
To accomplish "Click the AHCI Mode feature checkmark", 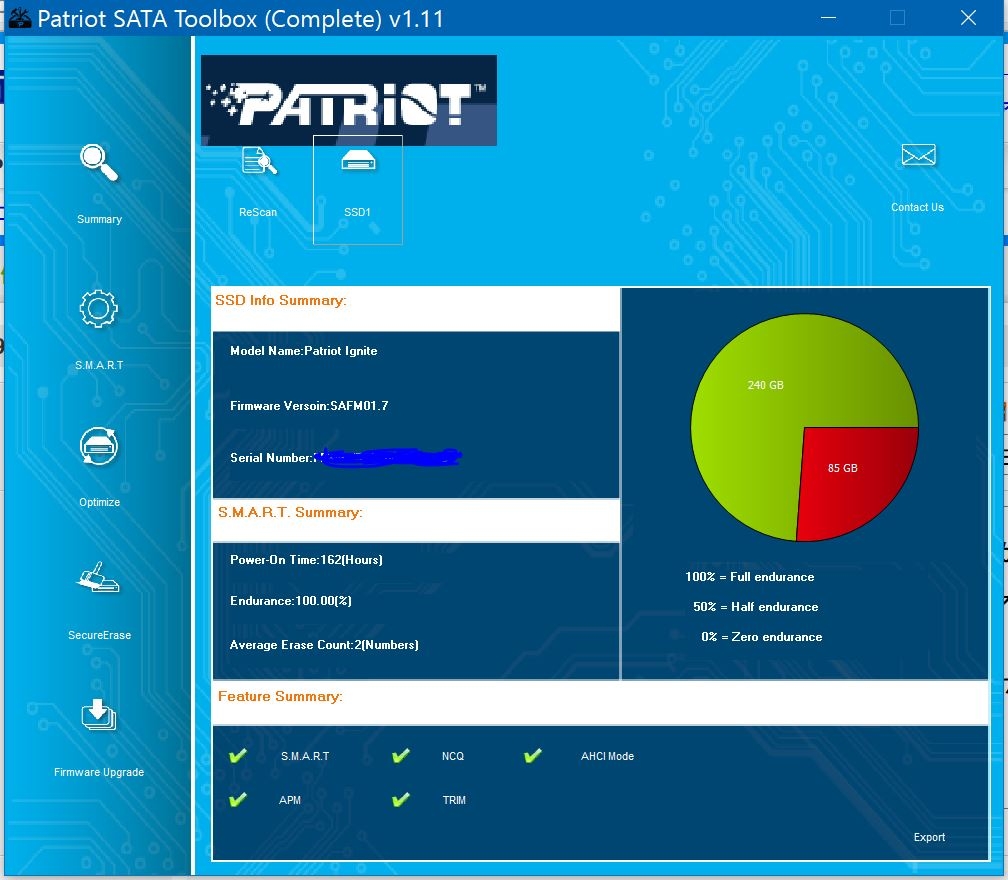I will [x=532, y=755].
